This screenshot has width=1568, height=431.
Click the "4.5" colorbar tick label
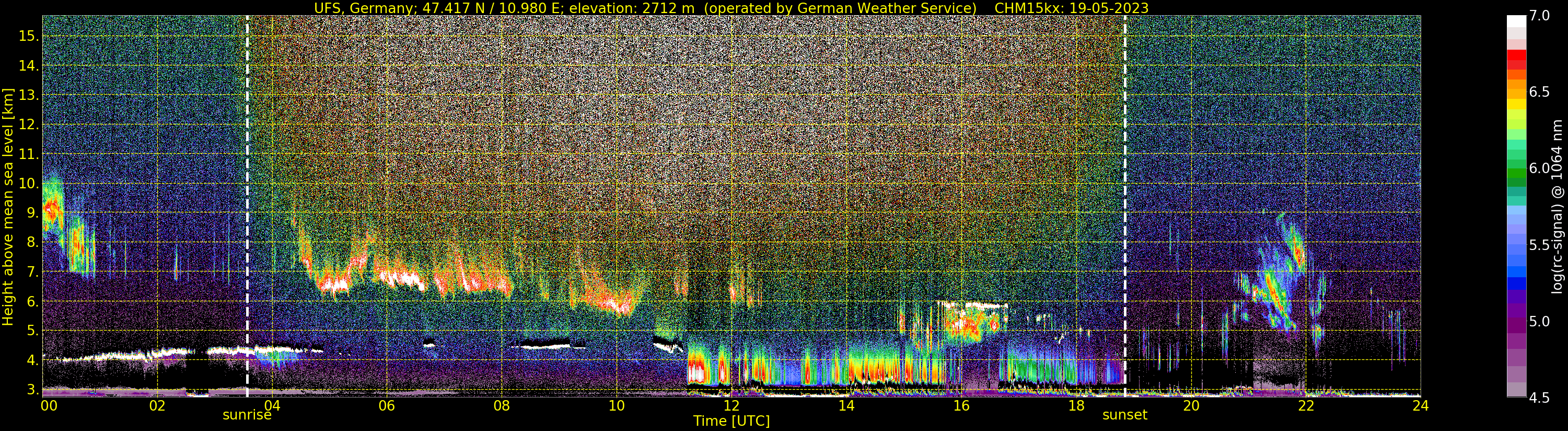click(1539, 398)
